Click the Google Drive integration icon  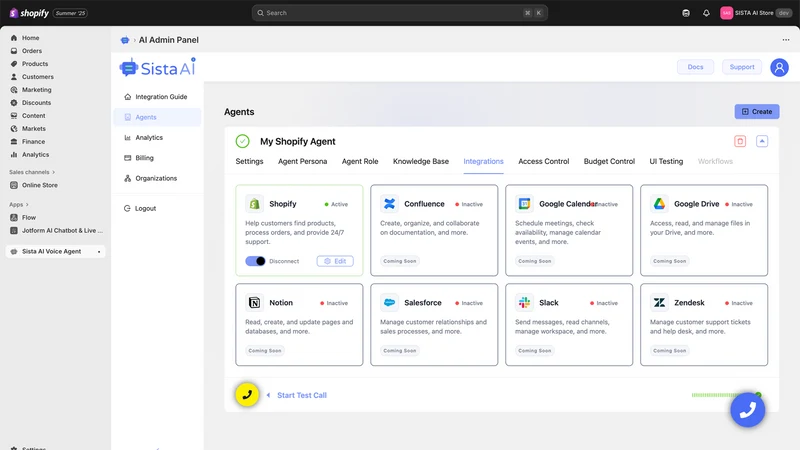[x=659, y=204]
